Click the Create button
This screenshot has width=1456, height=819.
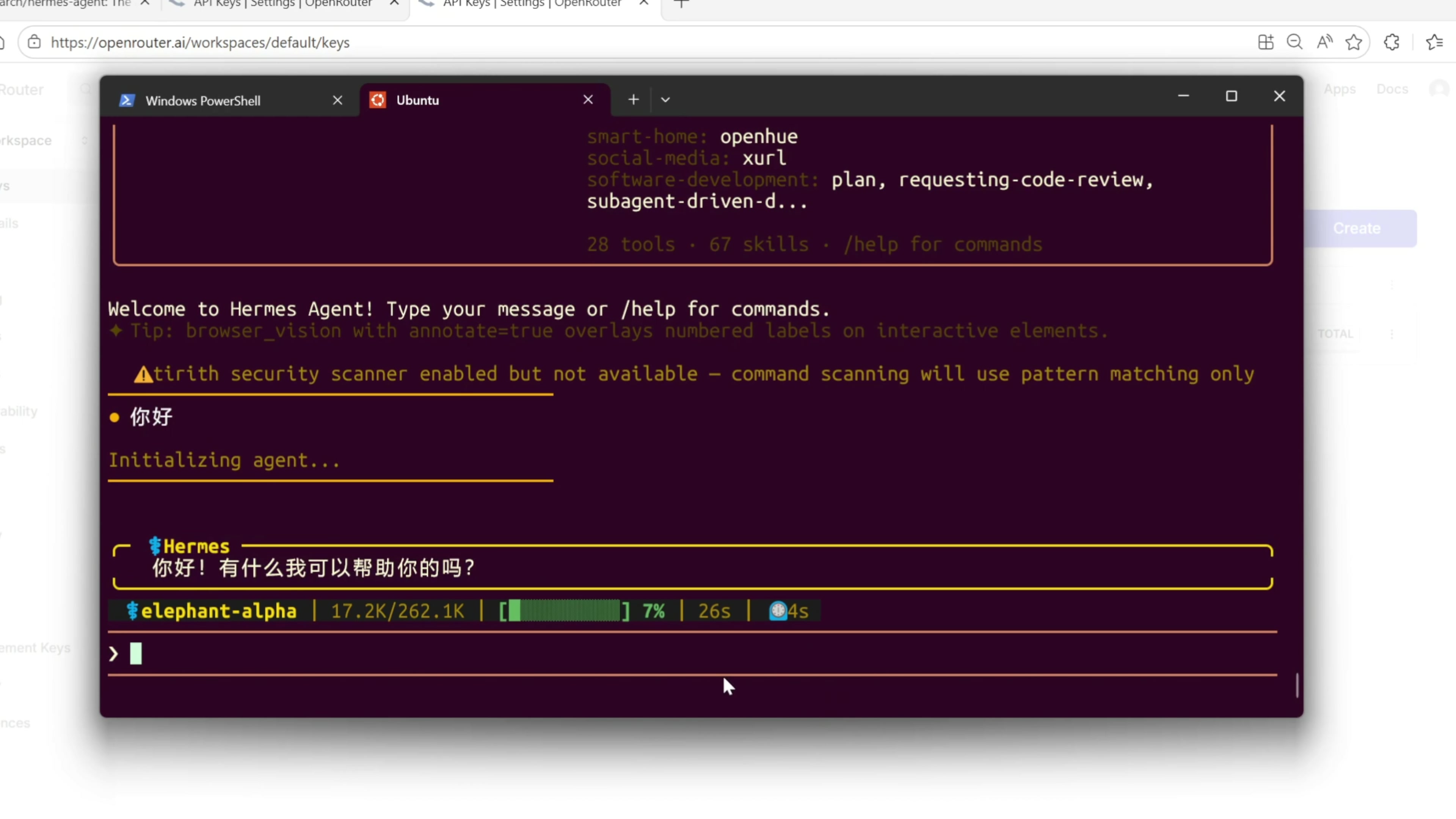[1357, 228]
